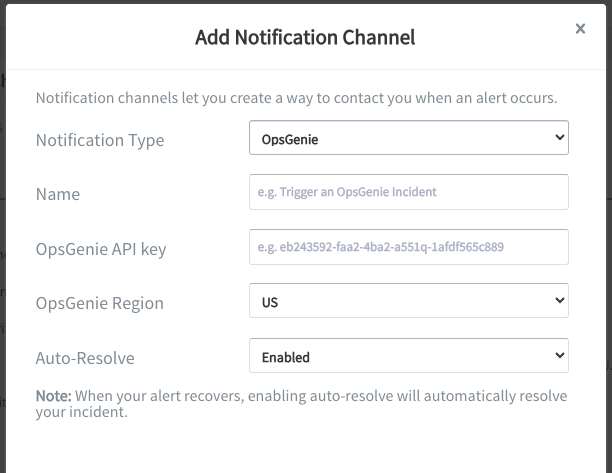Image resolution: width=612 pixels, height=473 pixels.
Task: Click the Auto-Resolve label text
Action: 85,358
